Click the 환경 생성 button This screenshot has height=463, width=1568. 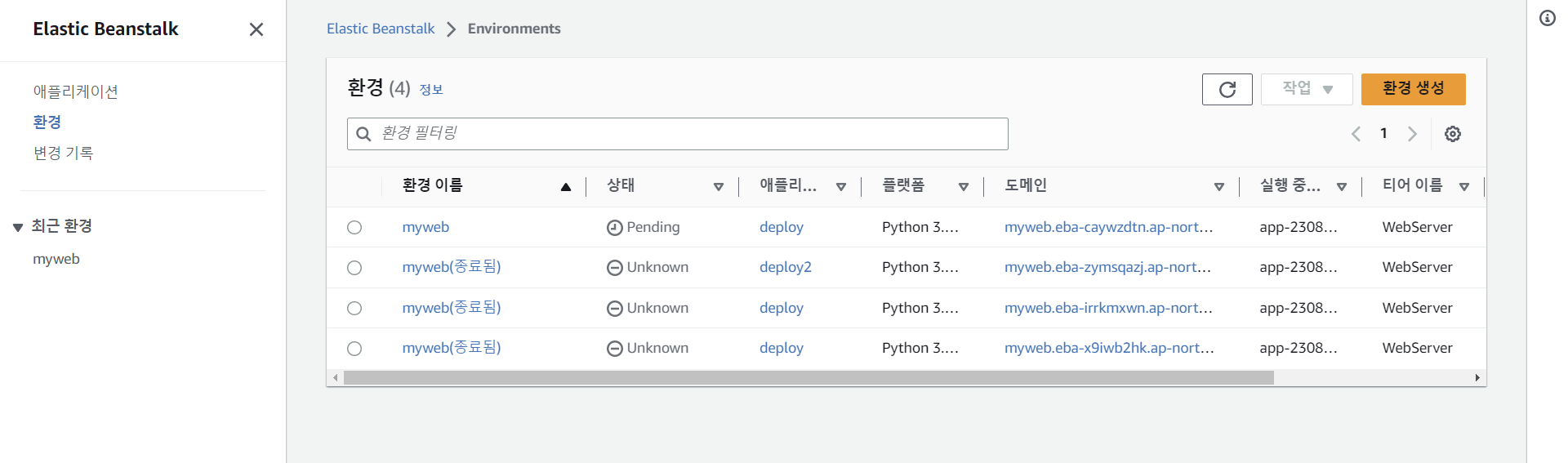[1413, 89]
